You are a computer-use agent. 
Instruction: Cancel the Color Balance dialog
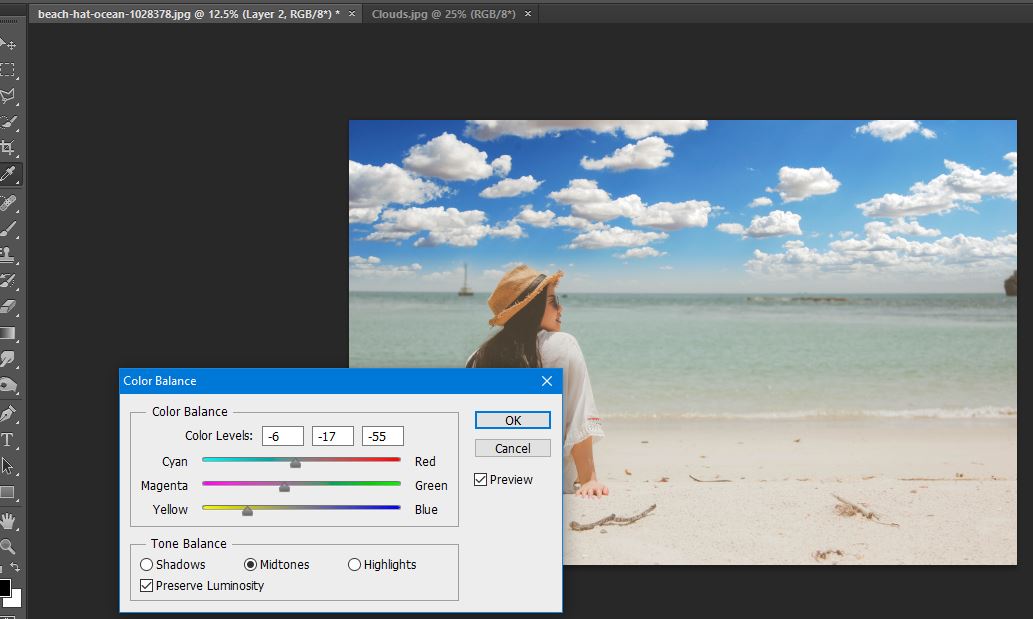pyautogui.click(x=512, y=448)
